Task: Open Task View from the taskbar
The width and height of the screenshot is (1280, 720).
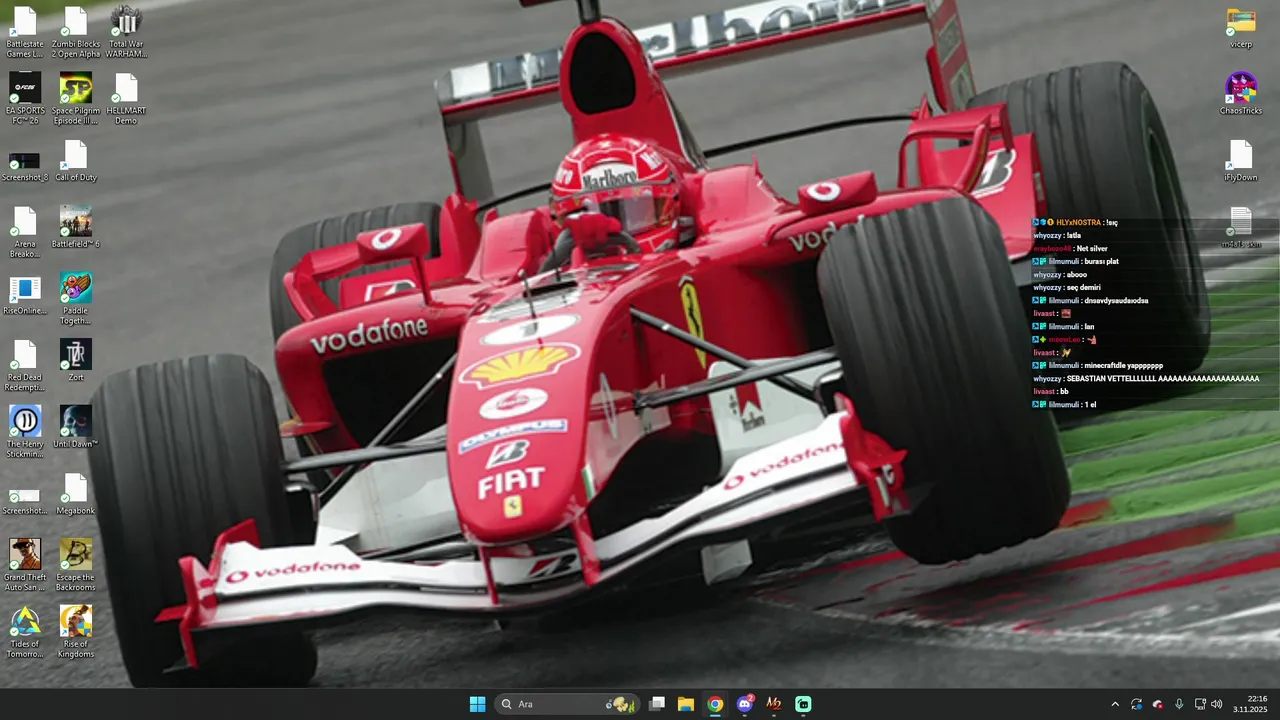Action: click(657, 704)
